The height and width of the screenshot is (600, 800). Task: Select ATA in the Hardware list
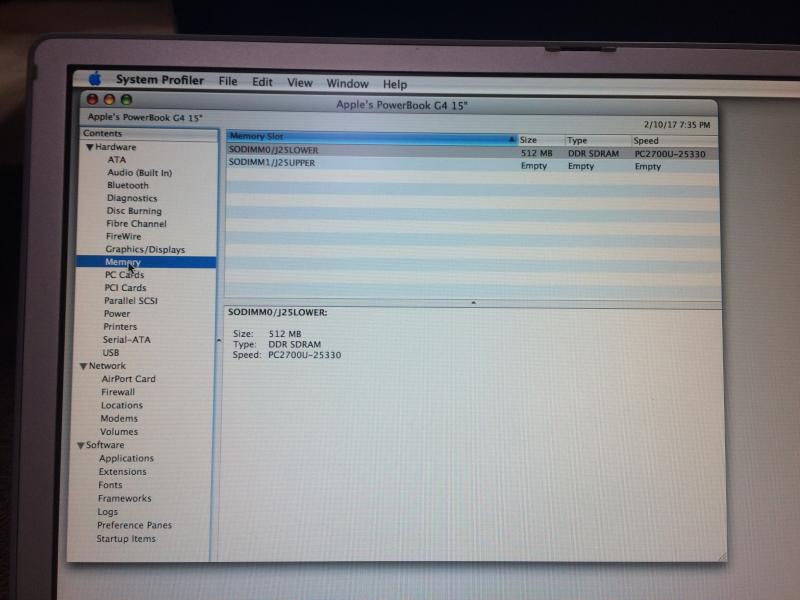[117, 160]
